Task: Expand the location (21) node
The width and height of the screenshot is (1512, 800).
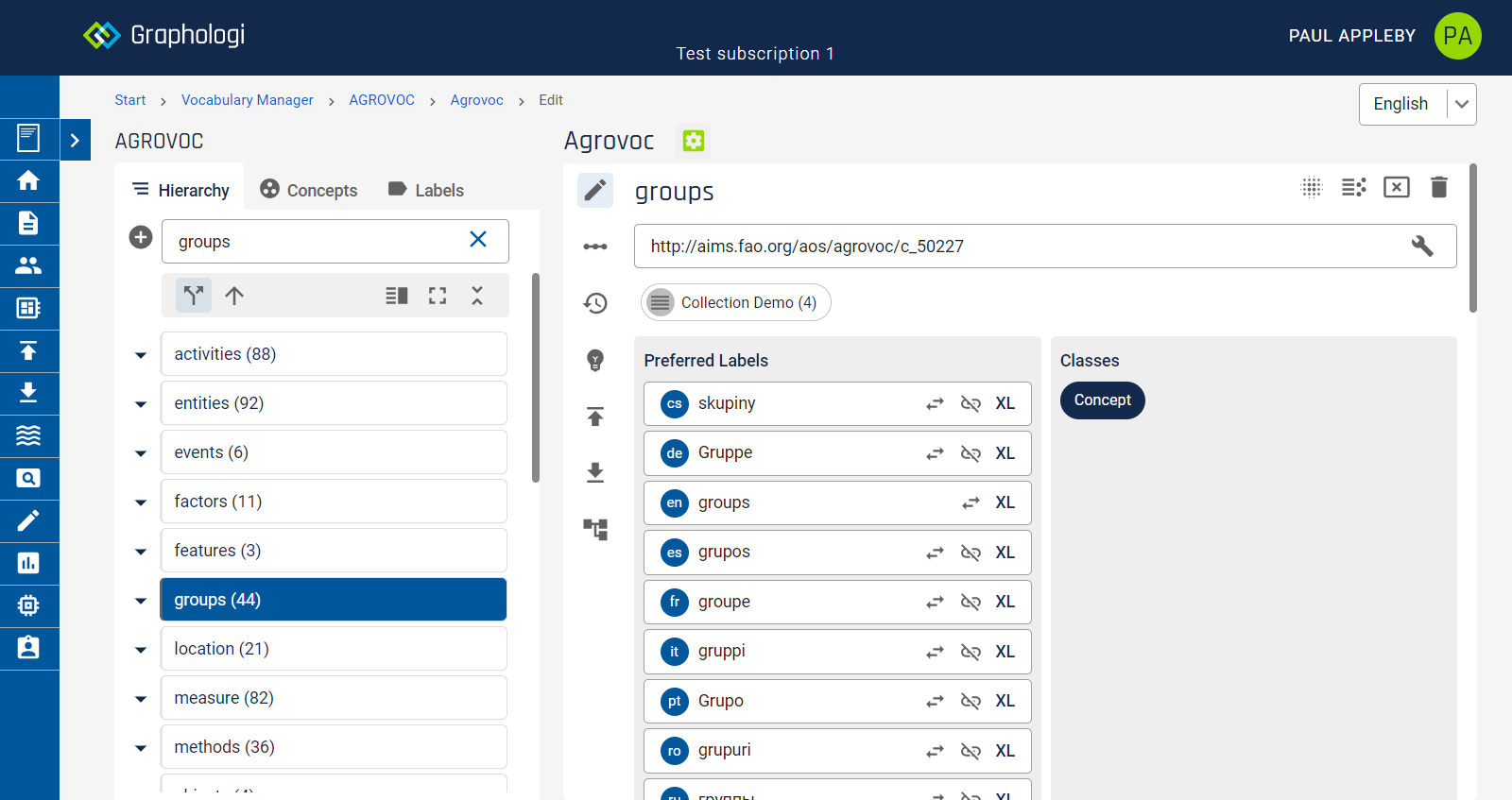Action: [x=141, y=650]
